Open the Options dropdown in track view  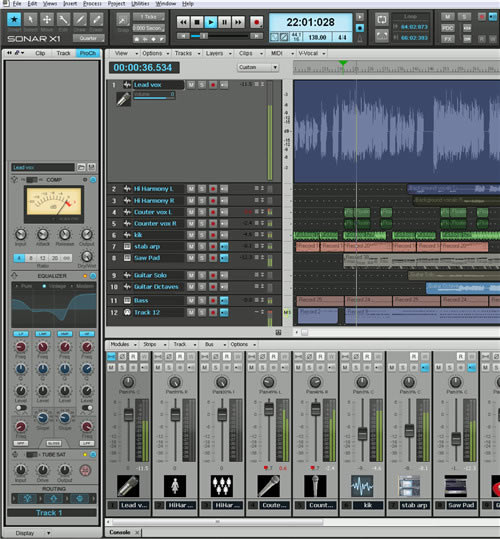pos(156,53)
